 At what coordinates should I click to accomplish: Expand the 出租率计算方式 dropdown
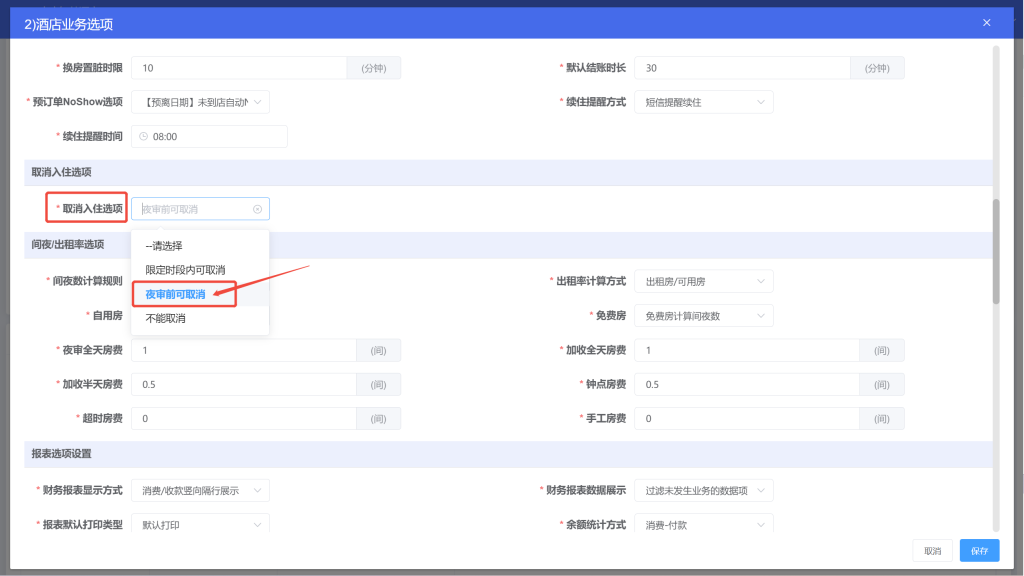pos(703,281)
